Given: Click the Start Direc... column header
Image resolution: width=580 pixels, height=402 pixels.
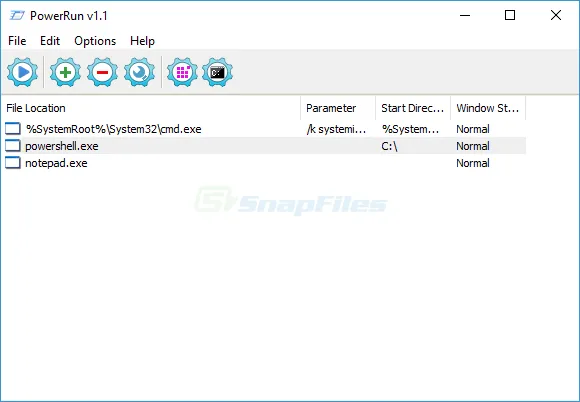Looking at the screenshot, I should coord(413,108).
